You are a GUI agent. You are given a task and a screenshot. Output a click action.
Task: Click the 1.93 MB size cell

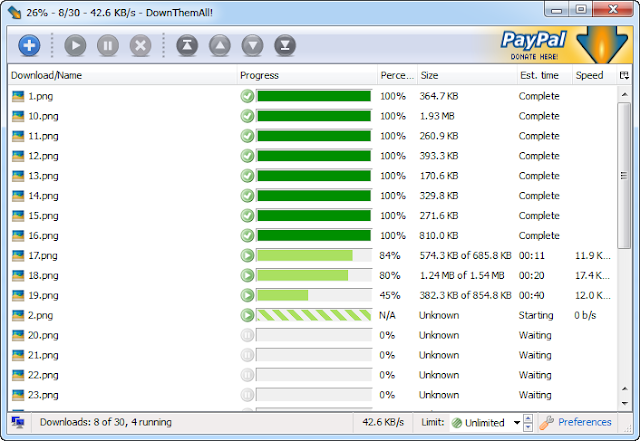(437, 116)
